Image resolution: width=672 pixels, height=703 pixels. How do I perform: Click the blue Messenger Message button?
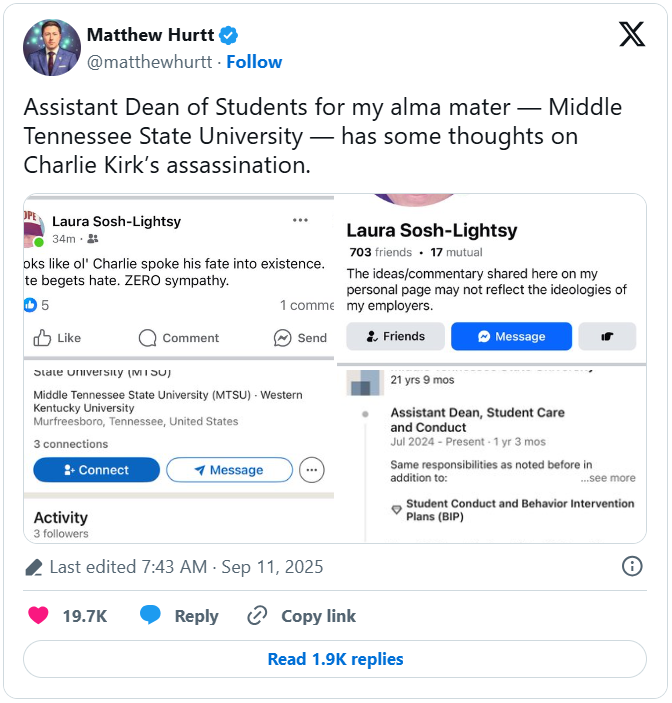(511, 337)
